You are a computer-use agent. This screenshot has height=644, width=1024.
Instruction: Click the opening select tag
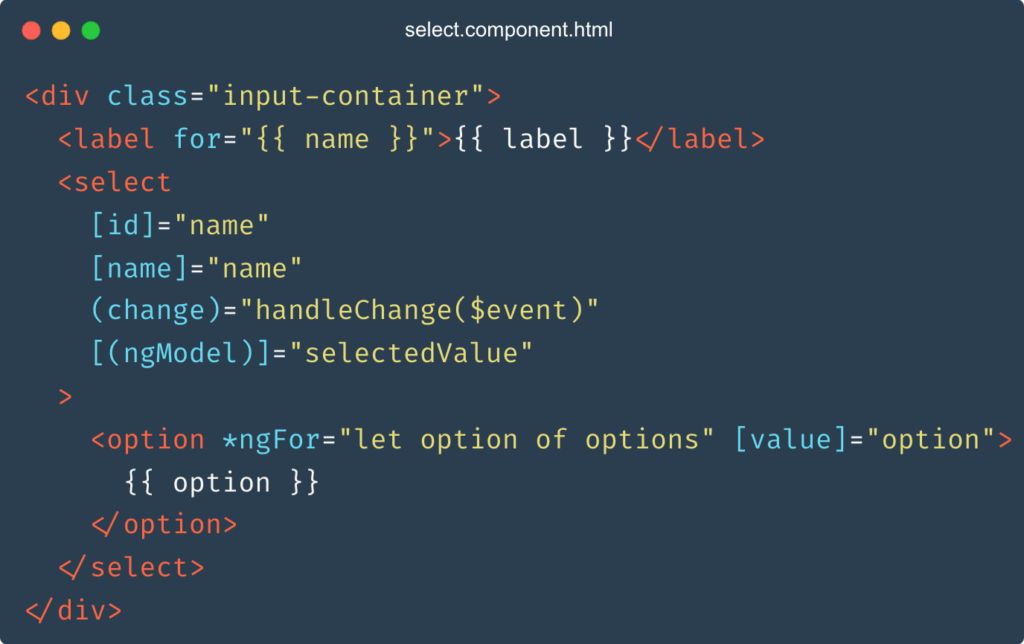[115, 182]
